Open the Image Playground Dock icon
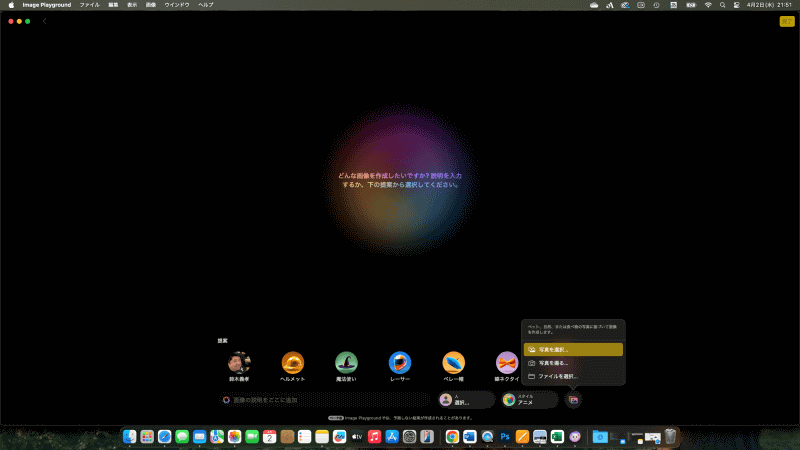 coord(575,437)
